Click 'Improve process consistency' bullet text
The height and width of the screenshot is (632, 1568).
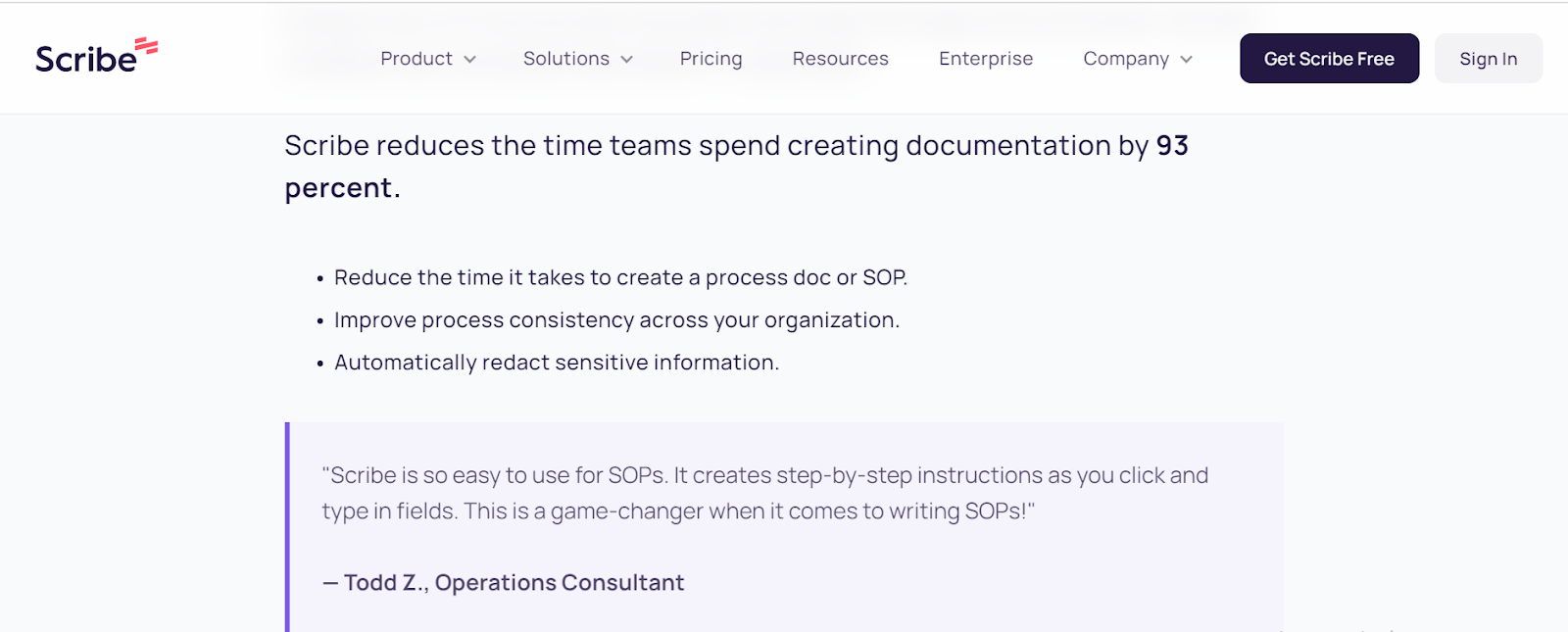pos(616,320)
